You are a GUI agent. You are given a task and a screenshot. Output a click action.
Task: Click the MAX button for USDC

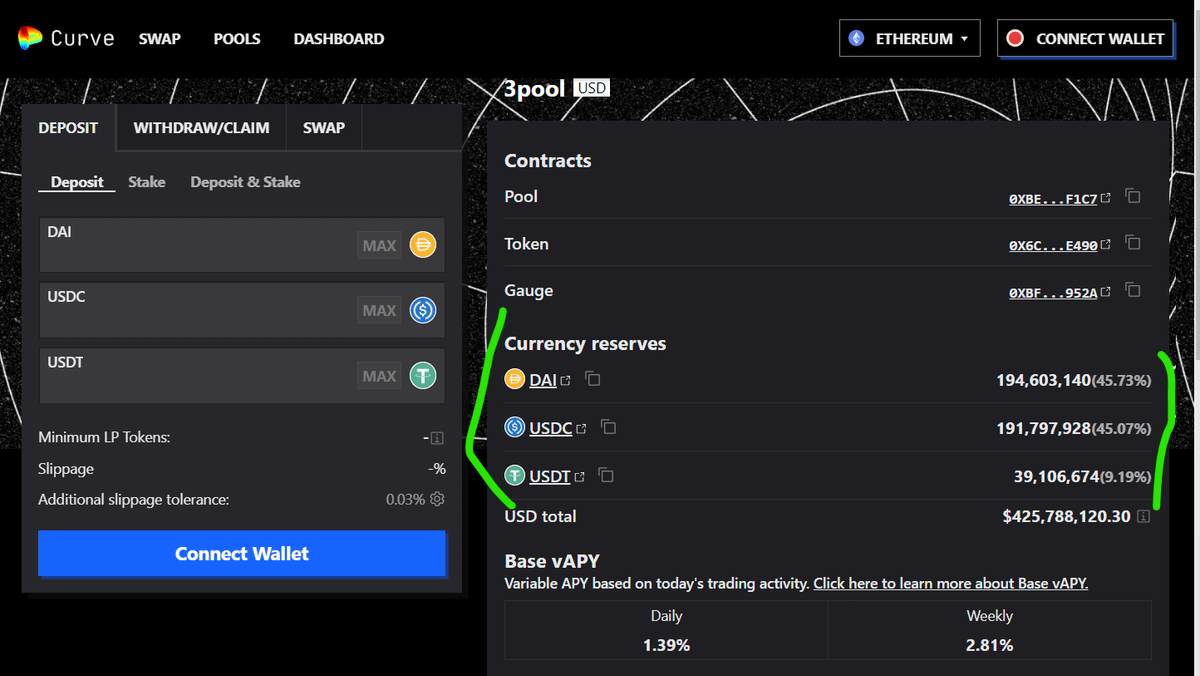pyautogui.click(x=379, y=311)
